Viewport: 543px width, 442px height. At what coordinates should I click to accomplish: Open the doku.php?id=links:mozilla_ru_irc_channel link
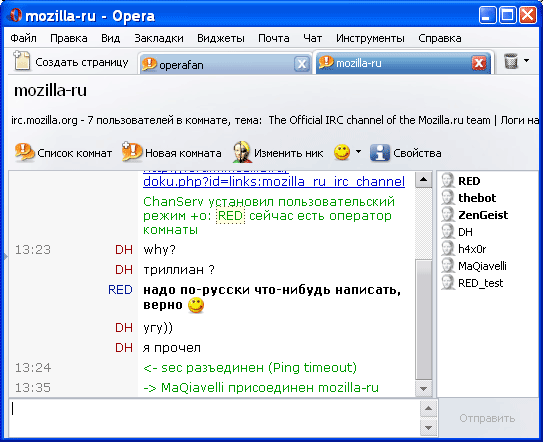point(274,182)
